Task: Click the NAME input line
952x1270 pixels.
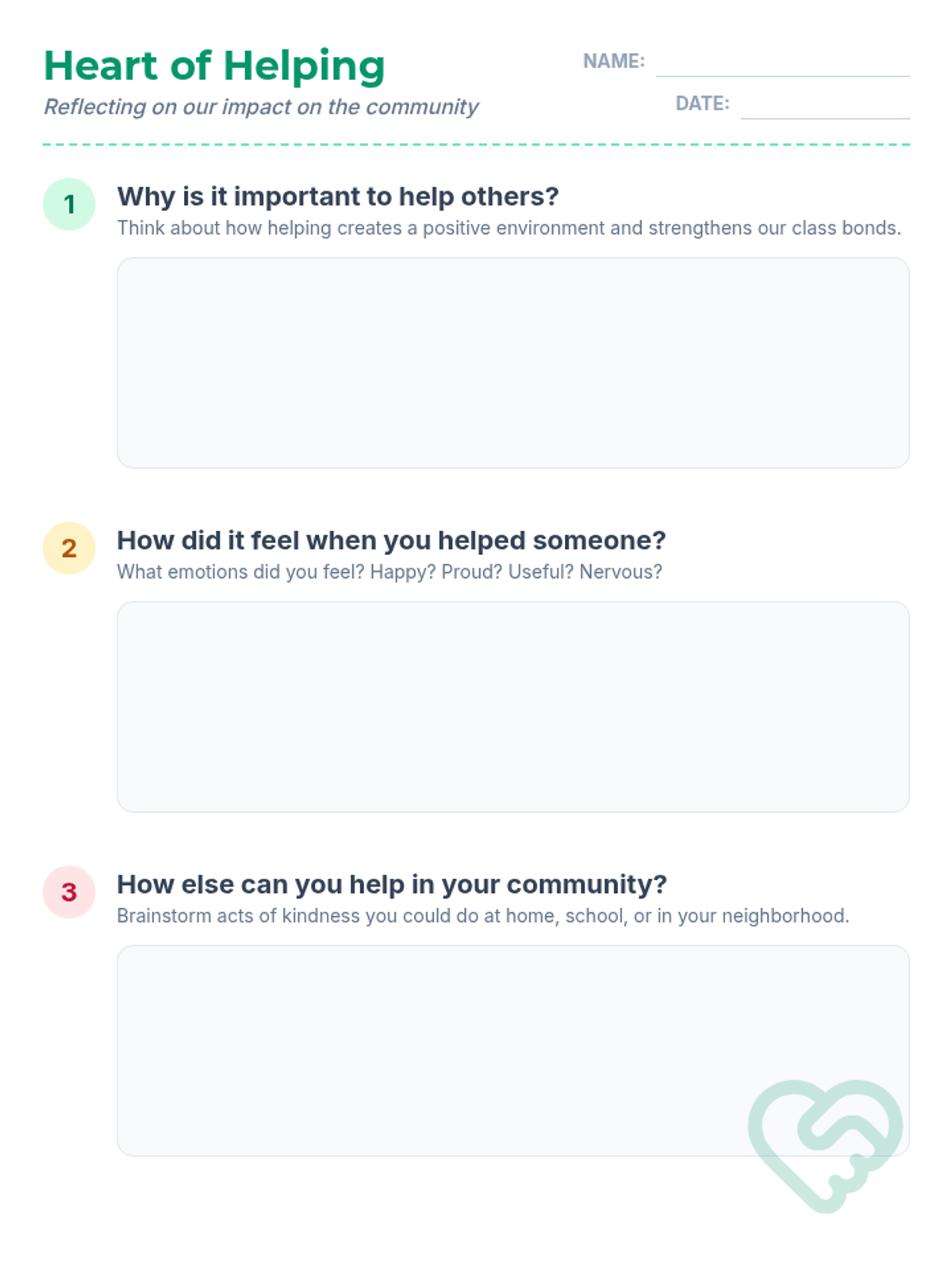Action: click(783, 63)
